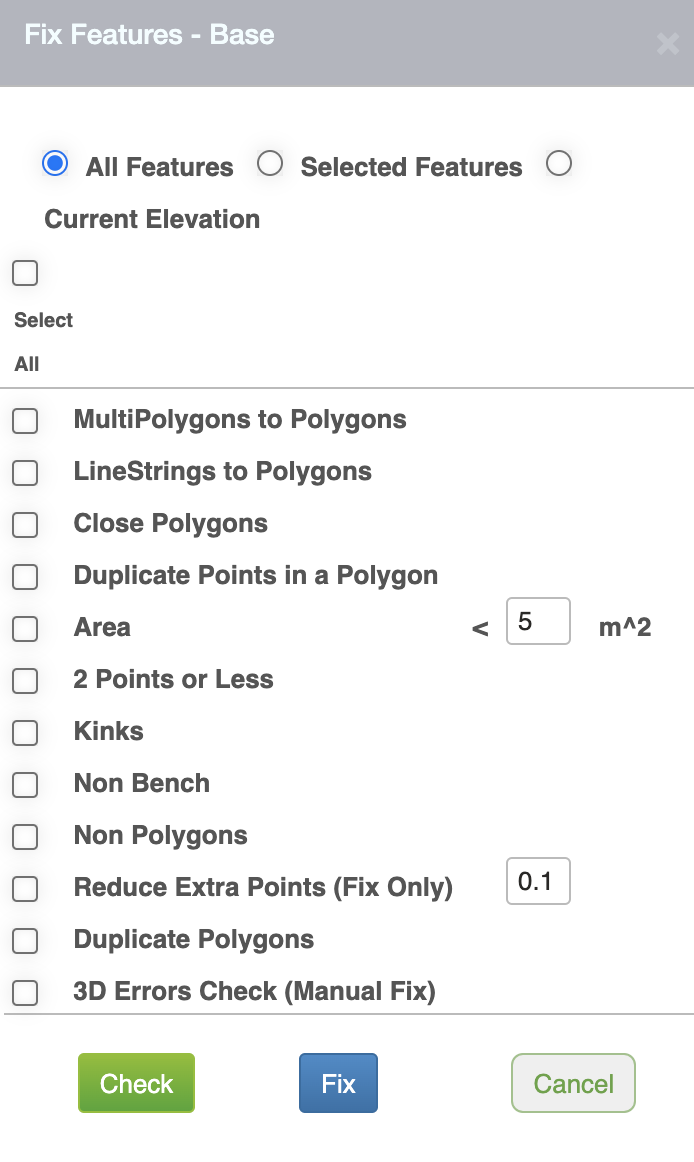
Task: Click the blue Fix button
Action: pyautogui.click(x=338, y=1083)
